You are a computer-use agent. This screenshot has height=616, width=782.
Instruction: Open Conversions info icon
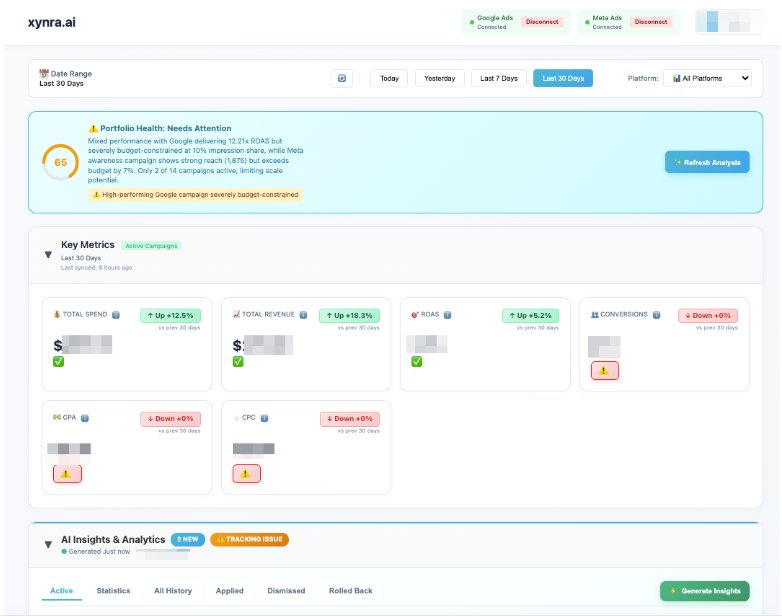(x=656, y=315)
